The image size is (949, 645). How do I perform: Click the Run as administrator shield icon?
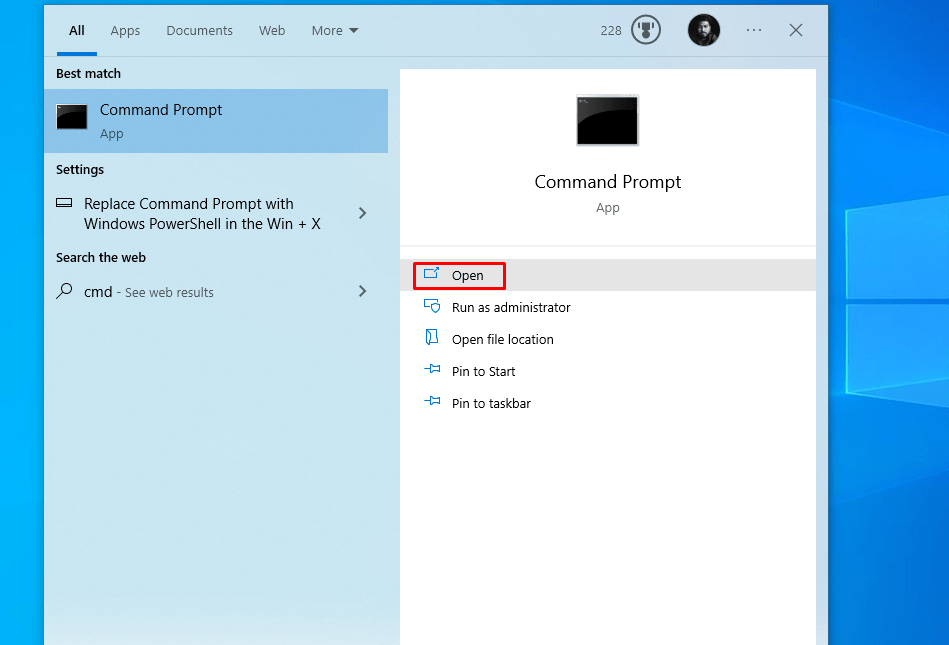[432, 306]
